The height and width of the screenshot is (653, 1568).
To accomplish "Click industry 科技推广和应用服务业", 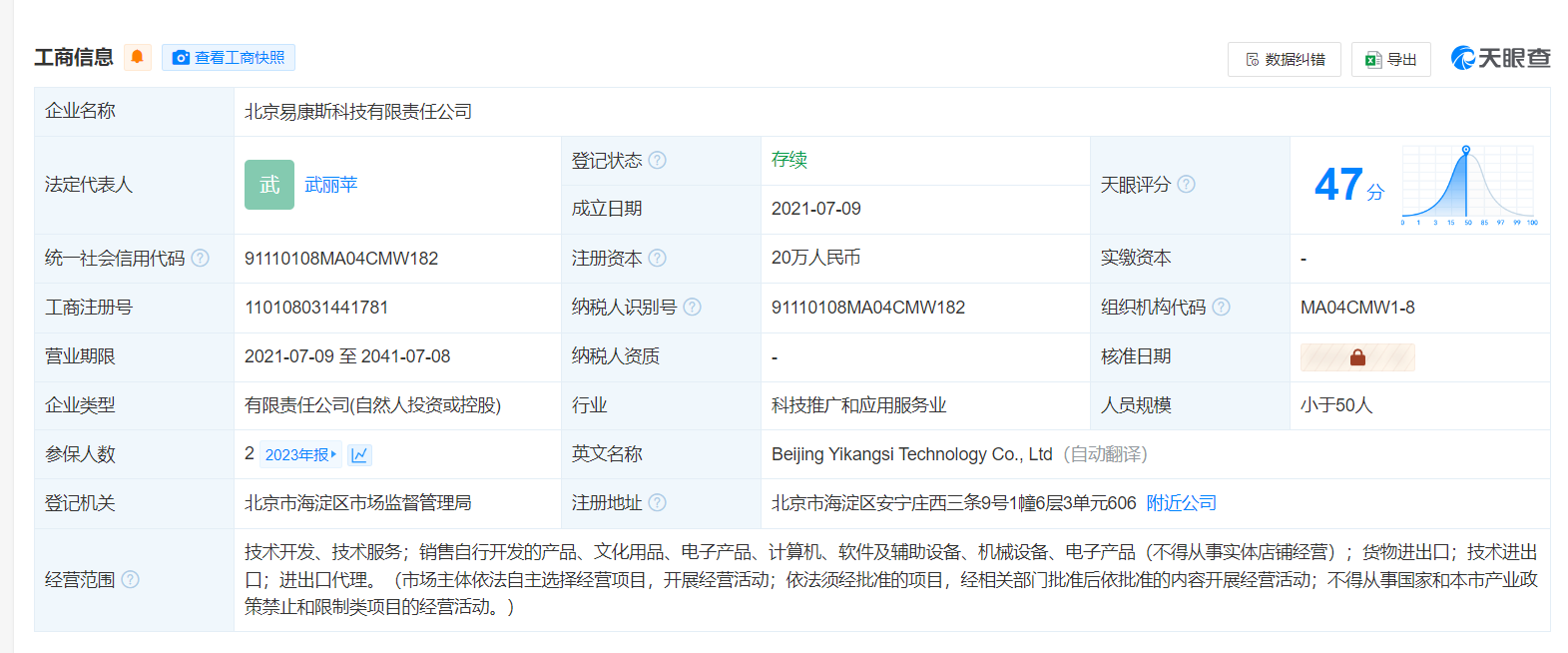I will pos(859,405).
